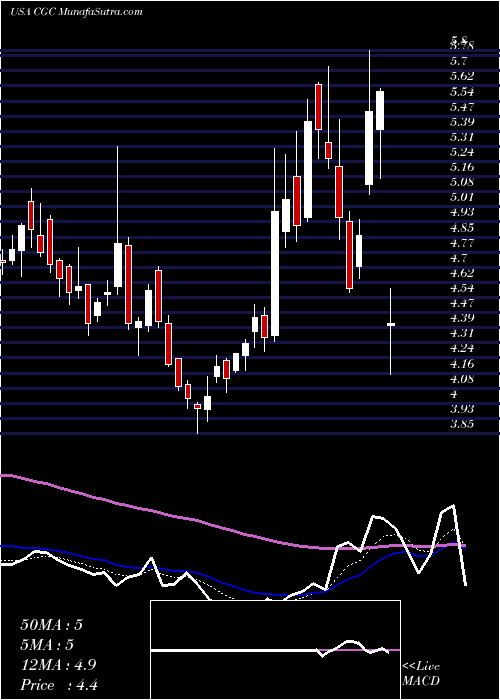Click the 4.47 price axis label
Viewport: 500px width, 700px height.
point(462,303)
